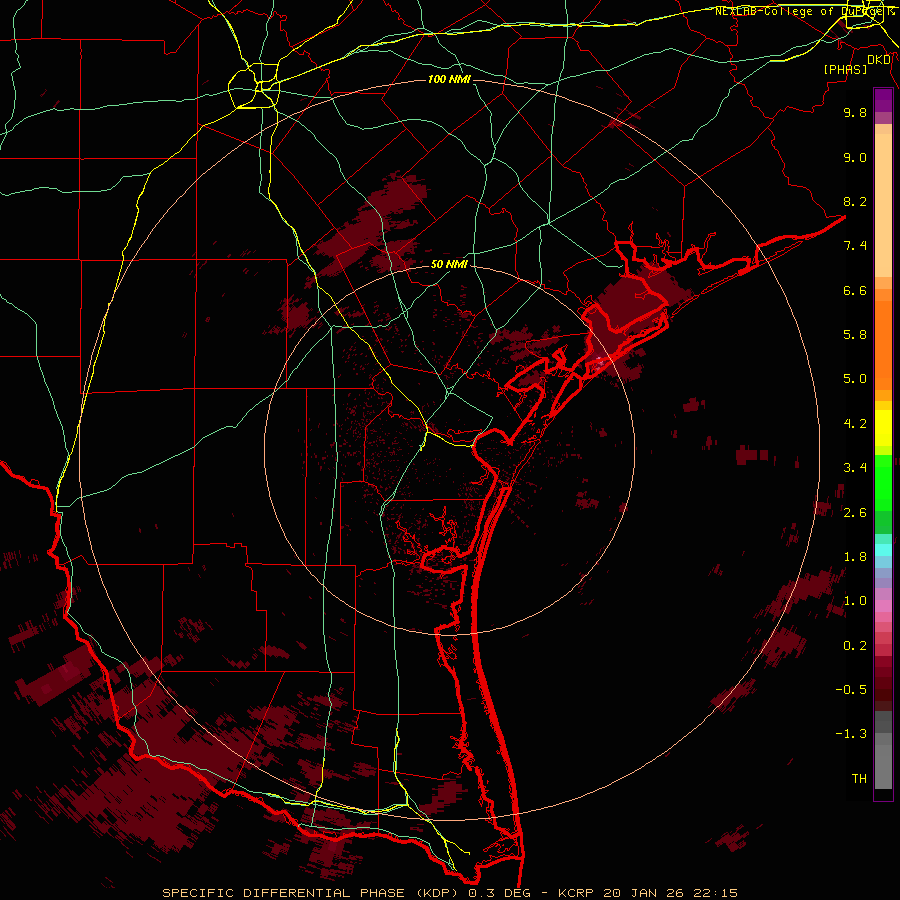900x900 pixels.
Task: Click the "-1.3" scale value
Action: click(851, 734)
